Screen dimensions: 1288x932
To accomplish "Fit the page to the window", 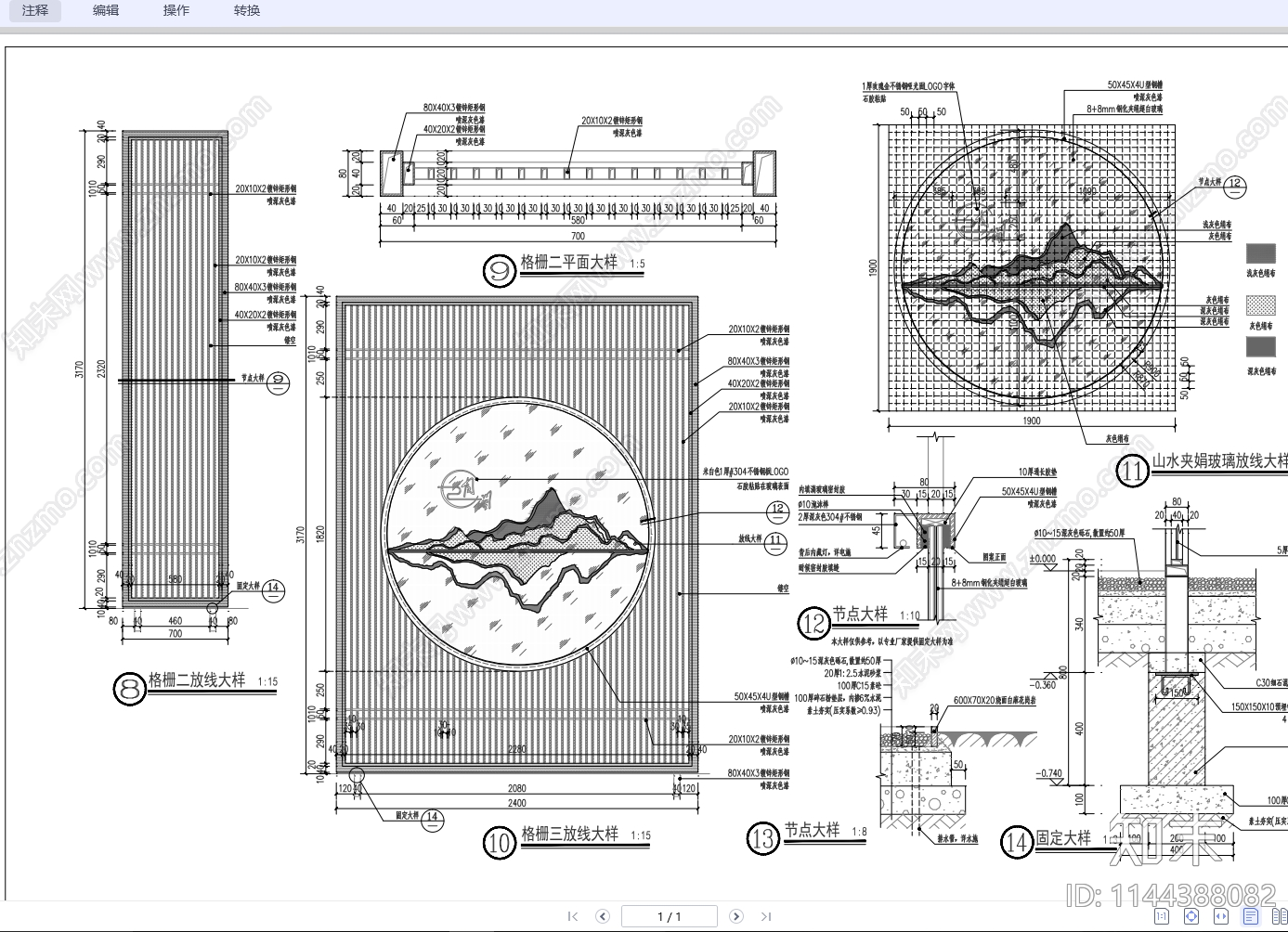I will click(1191, 916).
